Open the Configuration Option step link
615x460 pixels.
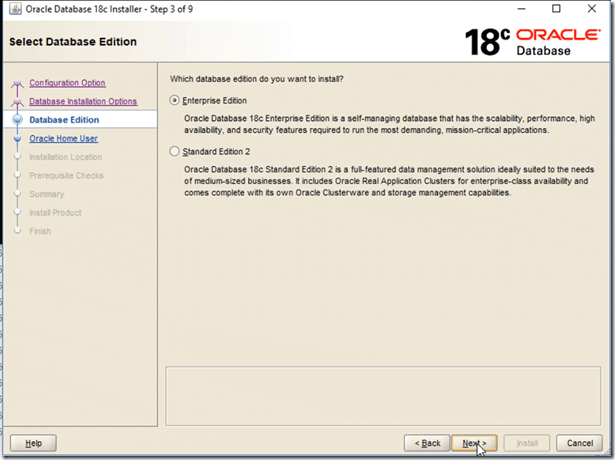tap(67, 83)
